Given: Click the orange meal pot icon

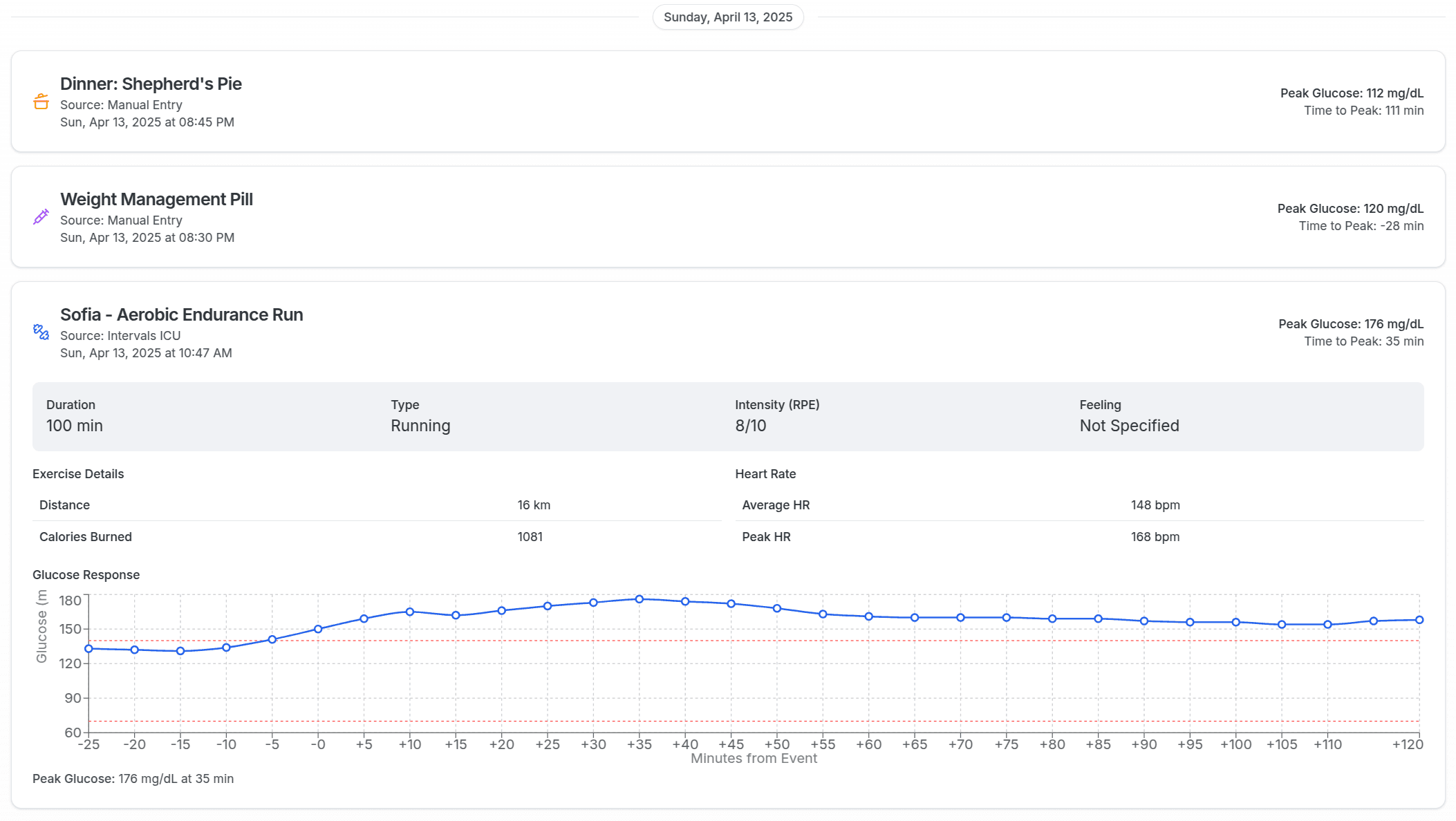Looking at the screenshot, I should (x=41, y=102).
